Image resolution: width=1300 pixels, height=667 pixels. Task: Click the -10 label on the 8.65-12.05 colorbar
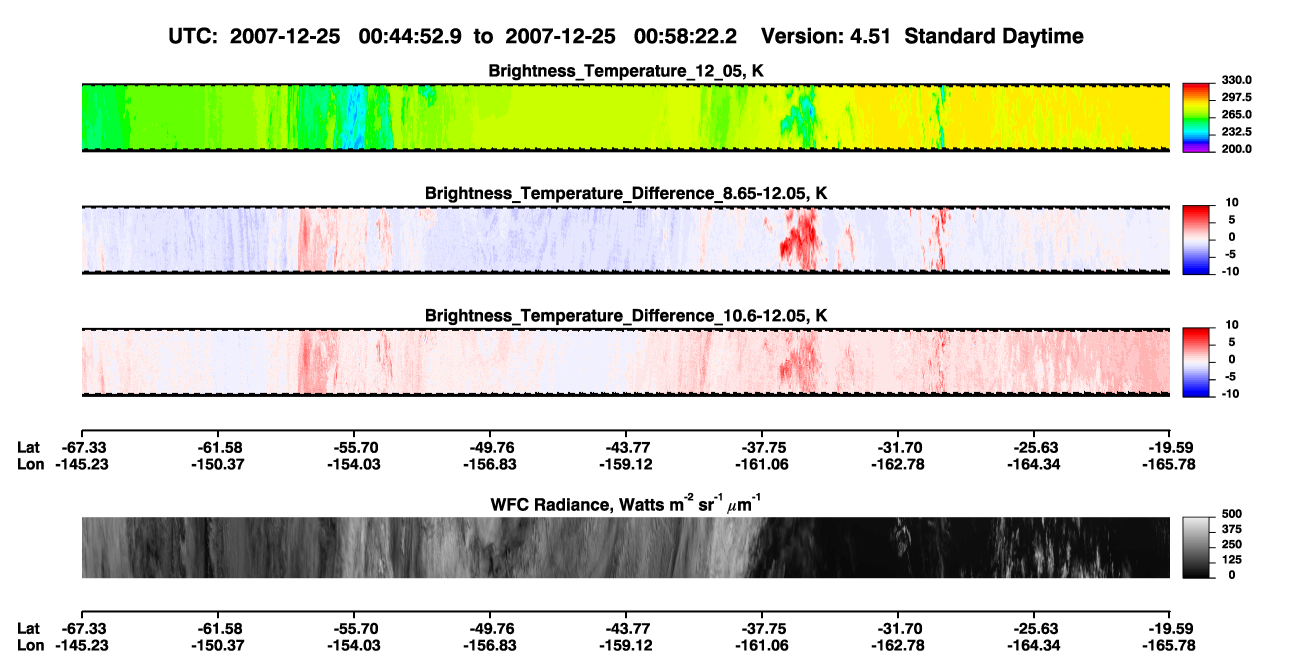coord(1229,271)
